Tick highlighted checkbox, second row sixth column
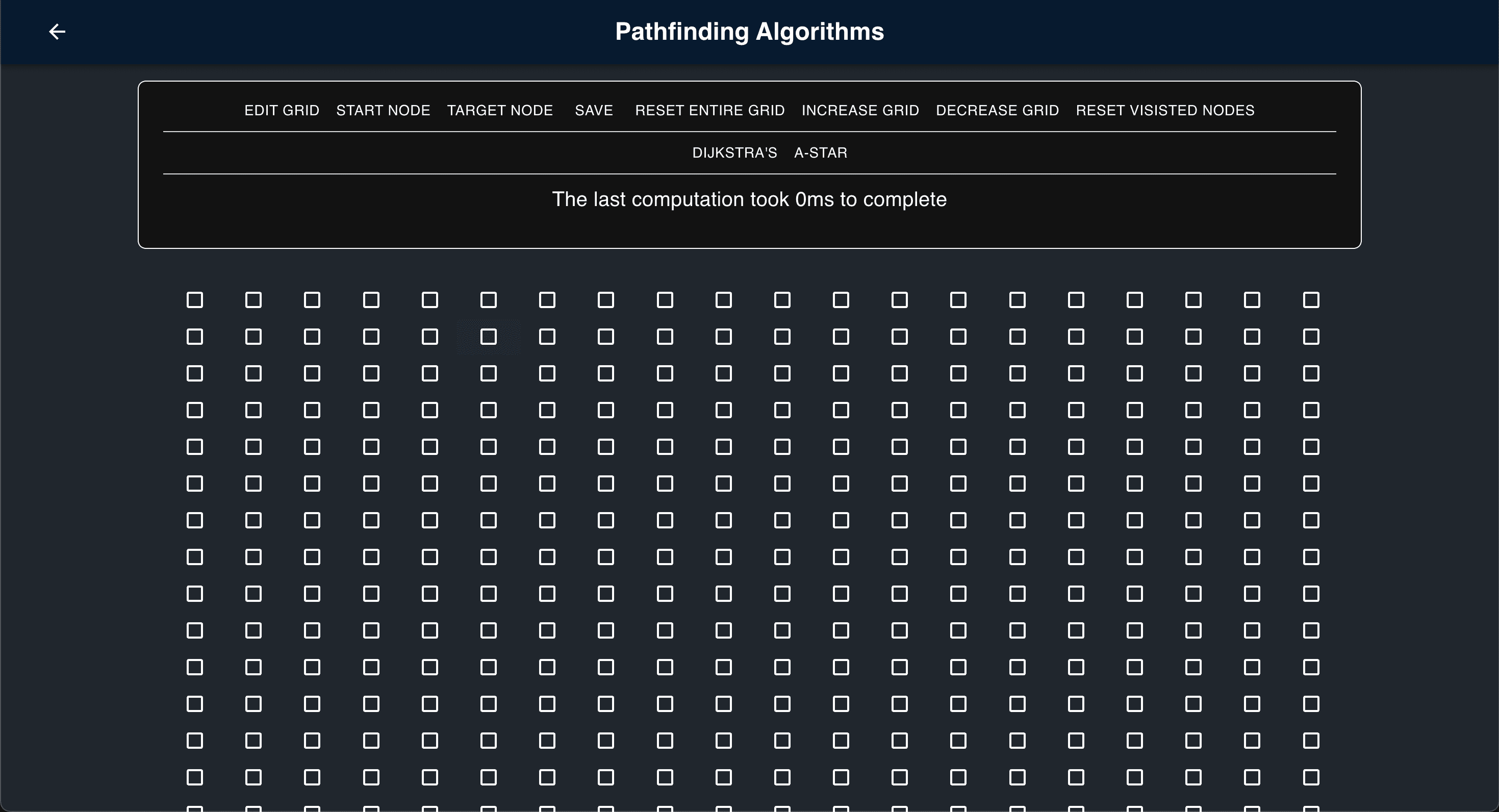 (x=489, y=337)
